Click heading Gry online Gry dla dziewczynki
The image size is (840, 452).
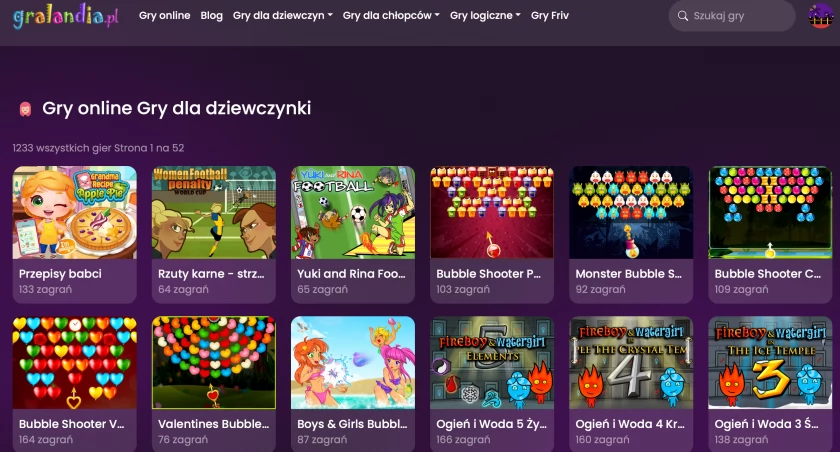tap(177, 108)
